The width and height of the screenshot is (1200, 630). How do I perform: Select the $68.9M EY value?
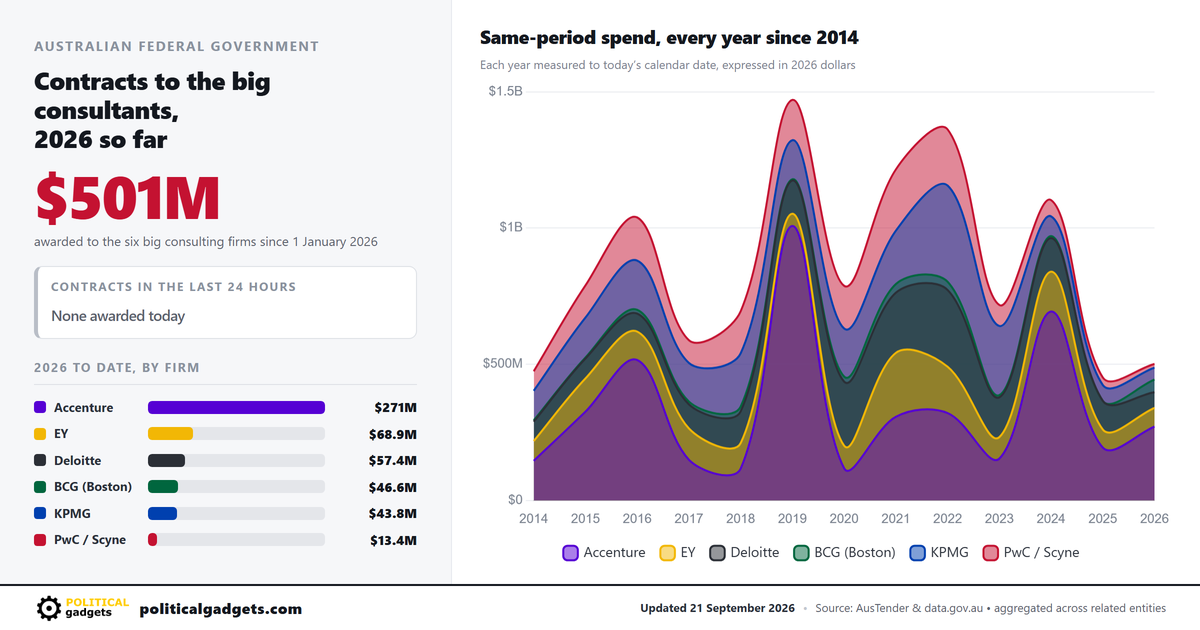[393, 434]
